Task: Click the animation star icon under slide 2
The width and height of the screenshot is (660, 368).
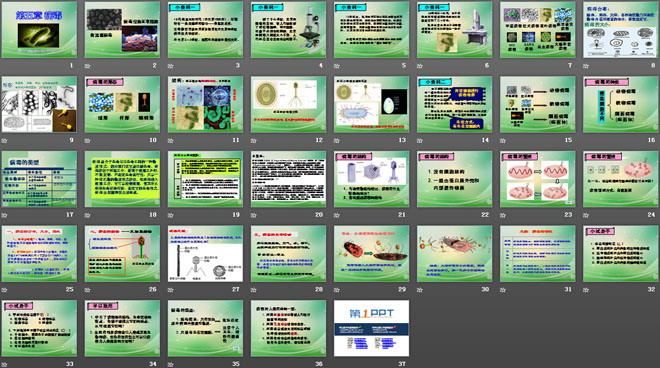Action: pyautogui.click(x=88, y=66)
